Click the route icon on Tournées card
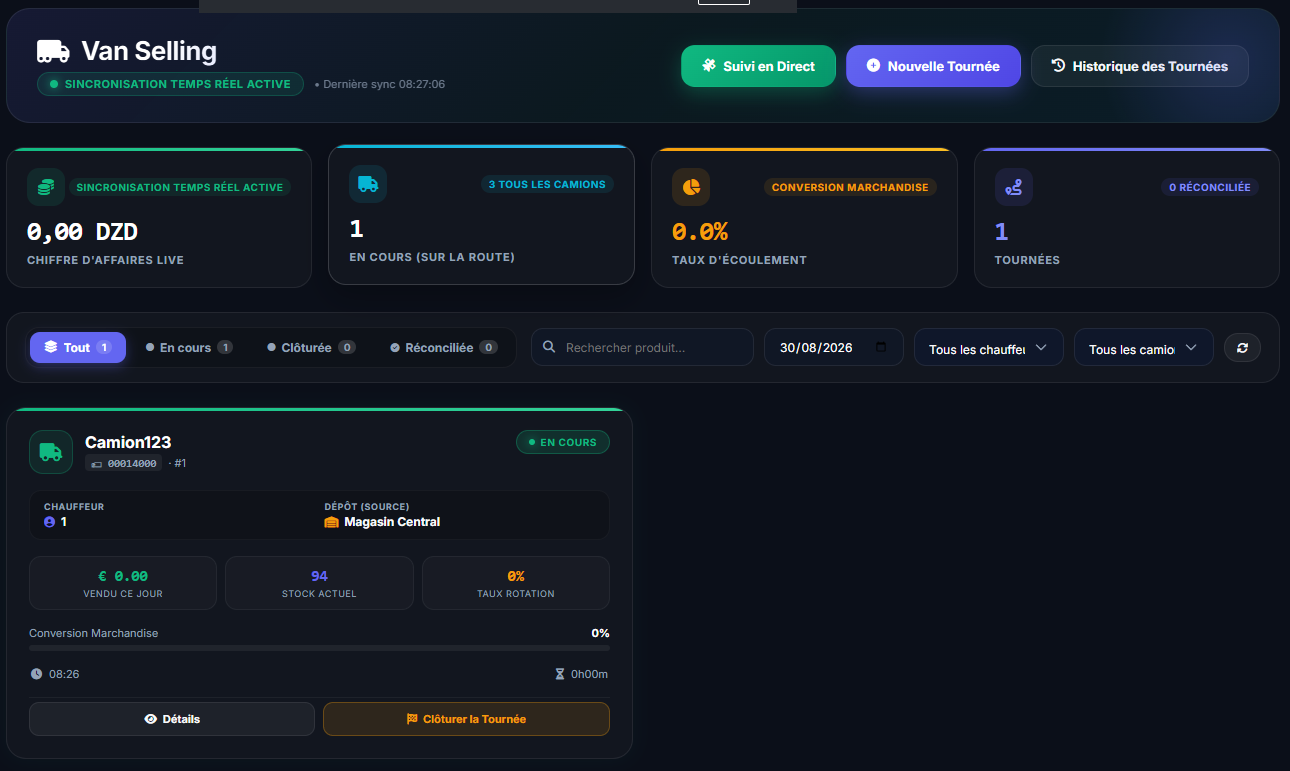This screenshot has width=1290, height=771. coord(1014,187)
